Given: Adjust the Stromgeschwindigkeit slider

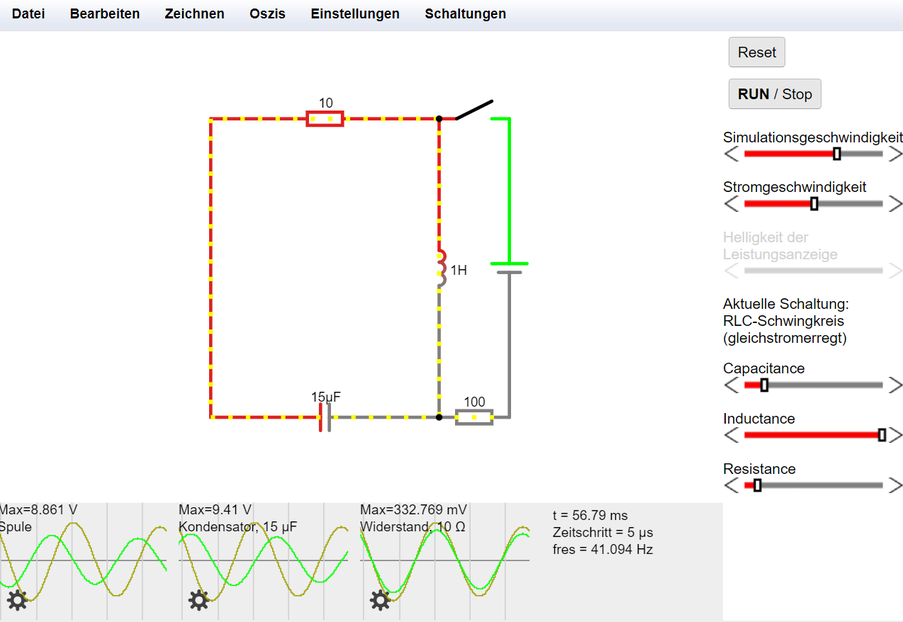Looking at the screenshot, I should 813,203.
